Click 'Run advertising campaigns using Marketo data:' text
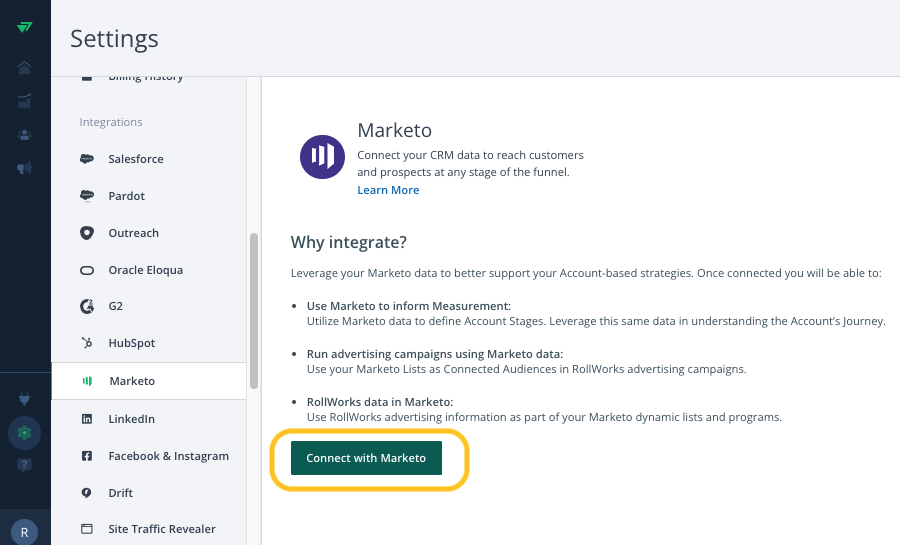Screen dimensions: 900x545 [x=435, y=354]
